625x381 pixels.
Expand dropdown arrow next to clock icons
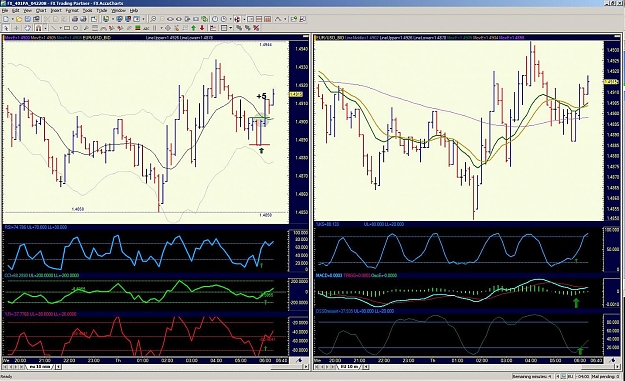230,19
